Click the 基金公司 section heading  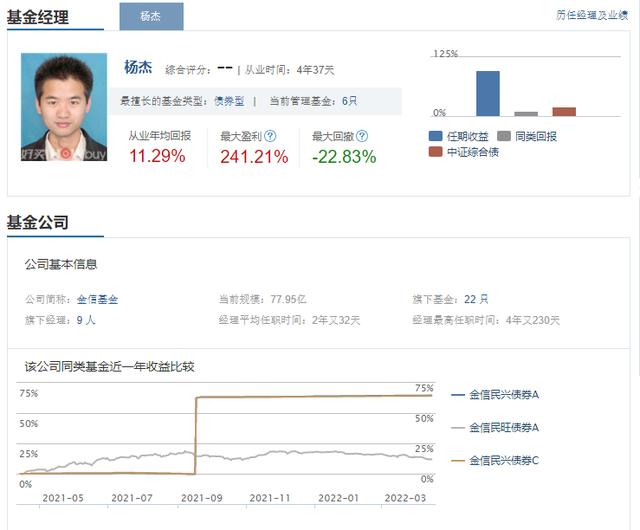[x=37, y=221]
